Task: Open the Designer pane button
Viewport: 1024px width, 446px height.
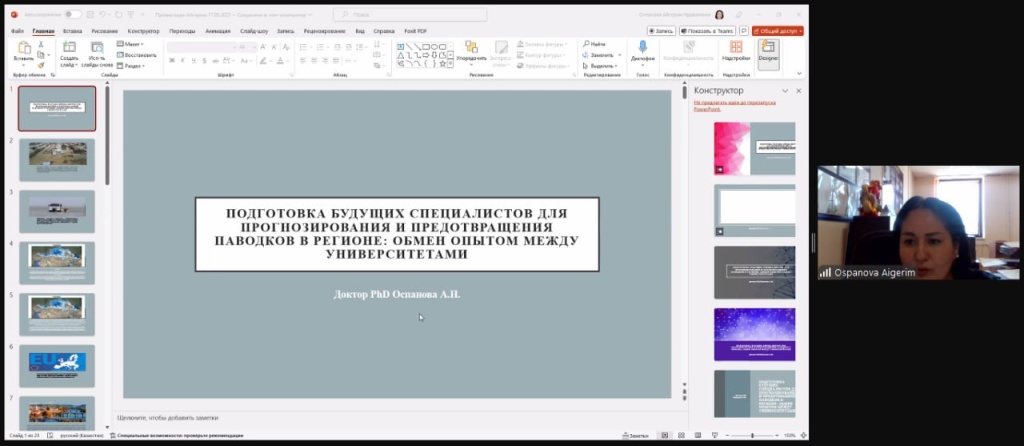Action: point(768,50)
